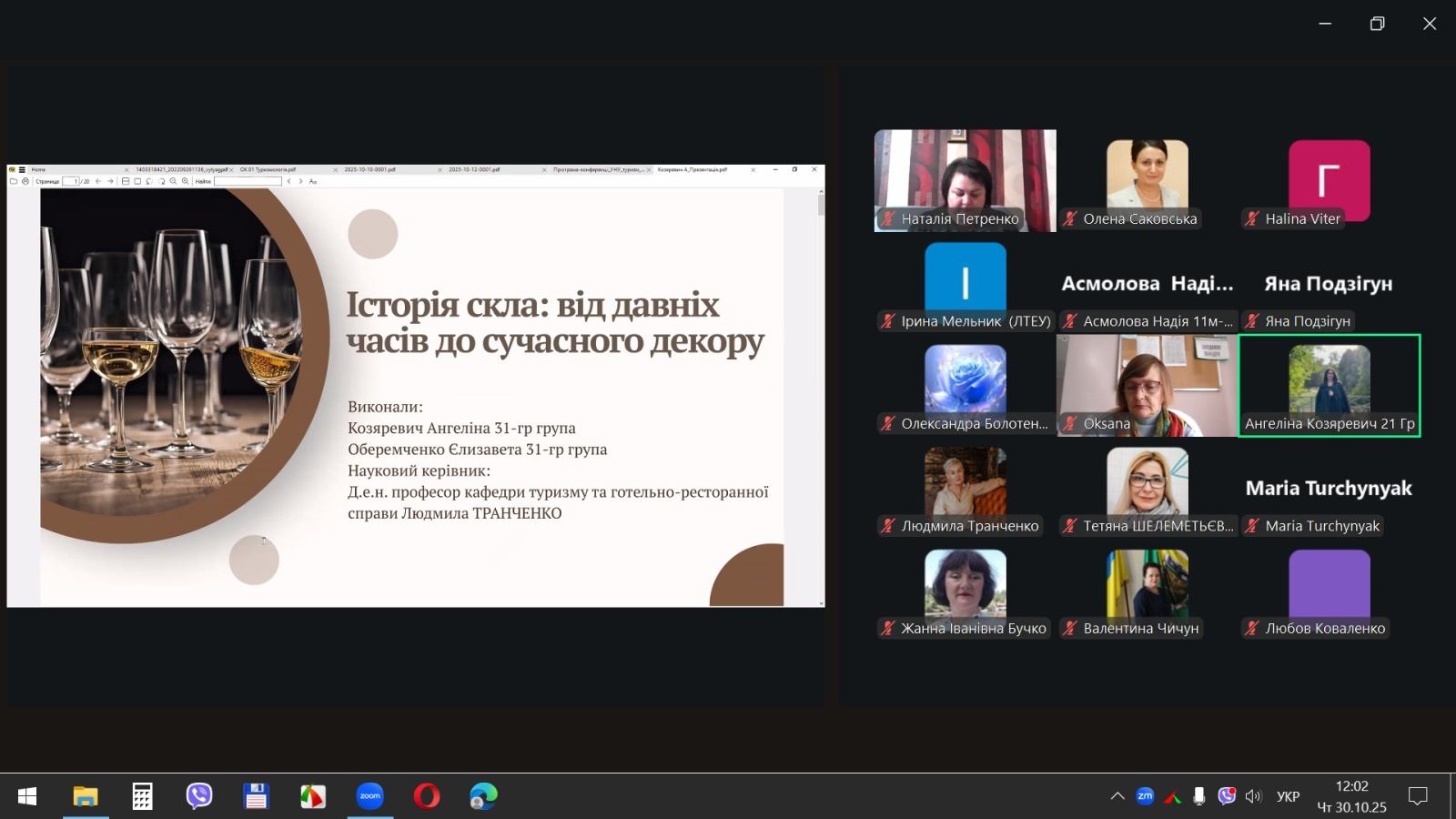Open the floppy disk app in the taskbar
This screenshot has height=819, width=1456.
[256, 796]
